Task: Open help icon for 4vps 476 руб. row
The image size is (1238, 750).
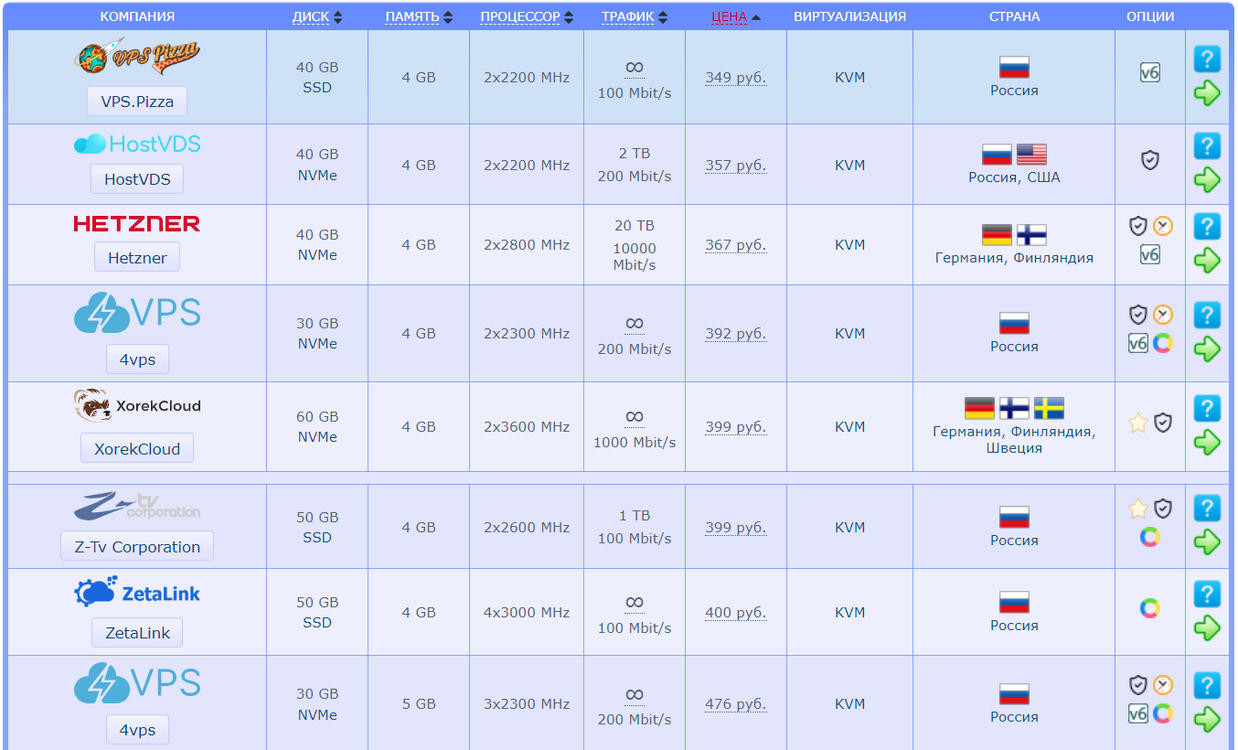Action: pyautogui.click(x=1207, y=685)
